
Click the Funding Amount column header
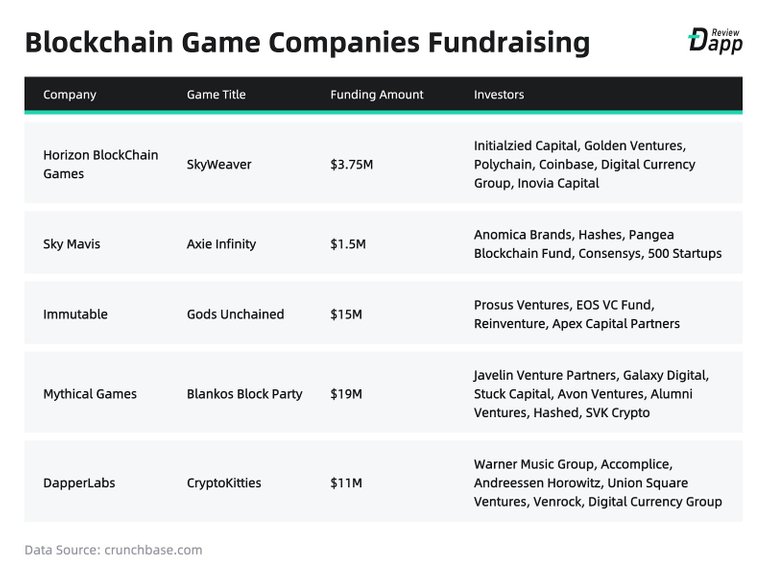click(377, 95)
